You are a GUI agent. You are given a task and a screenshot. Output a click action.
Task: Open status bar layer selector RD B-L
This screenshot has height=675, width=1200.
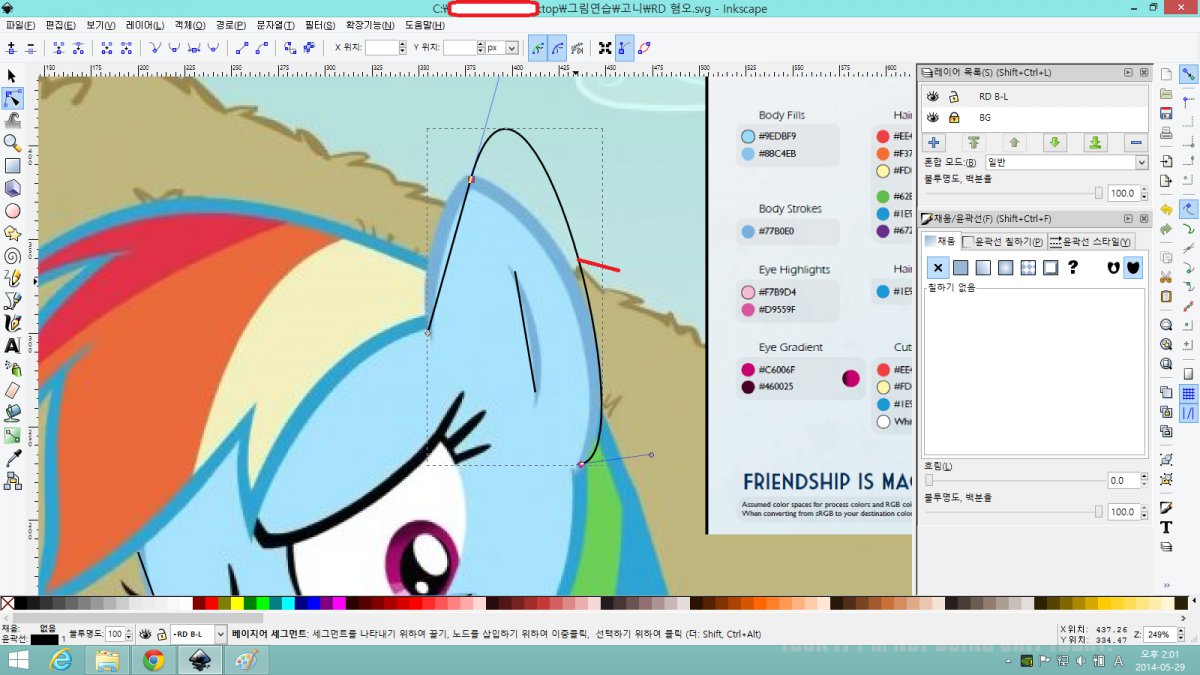(200, 634)
